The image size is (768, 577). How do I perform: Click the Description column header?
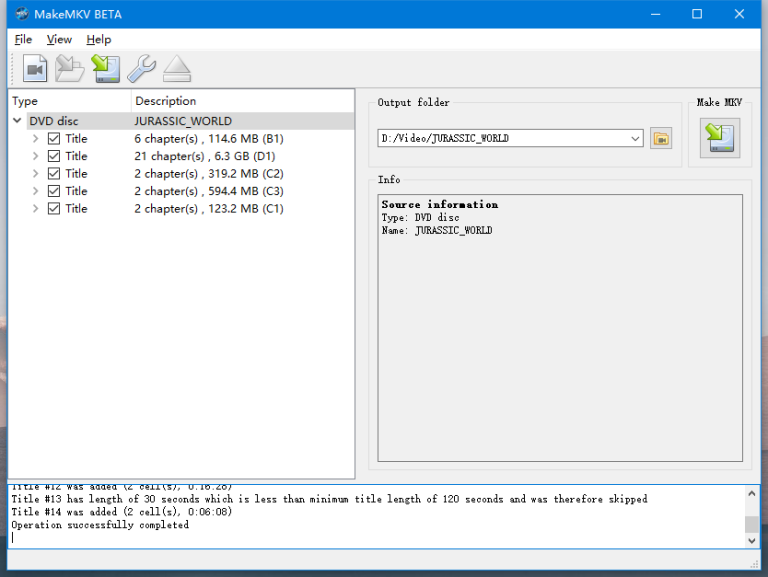coord(242,101)
